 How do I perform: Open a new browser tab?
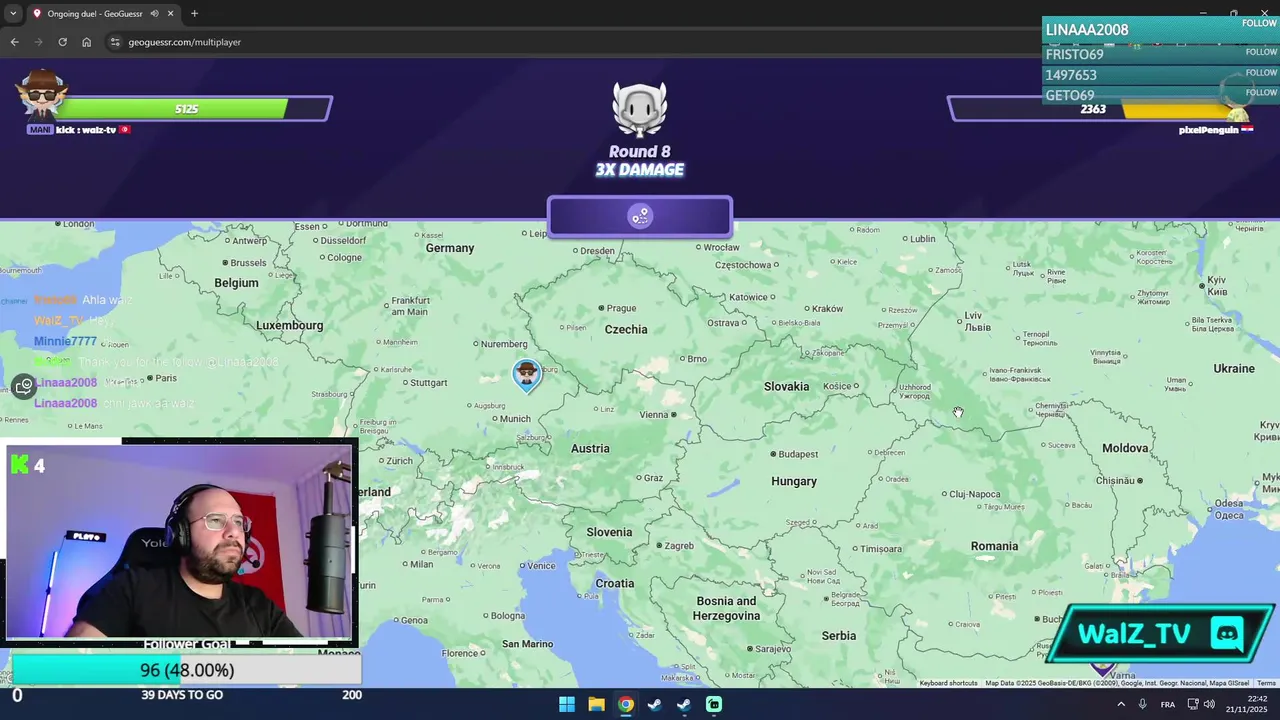pos(194,14)
